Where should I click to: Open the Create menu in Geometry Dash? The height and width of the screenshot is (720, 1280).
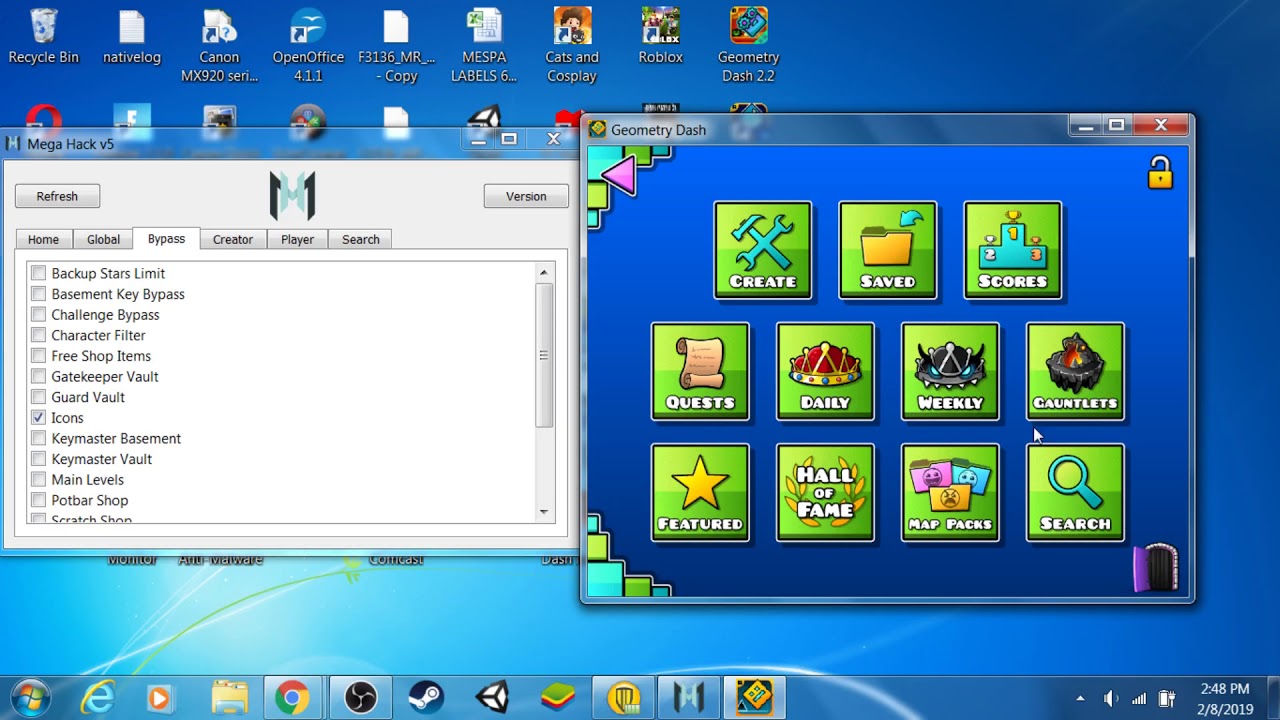click(762, 250)
